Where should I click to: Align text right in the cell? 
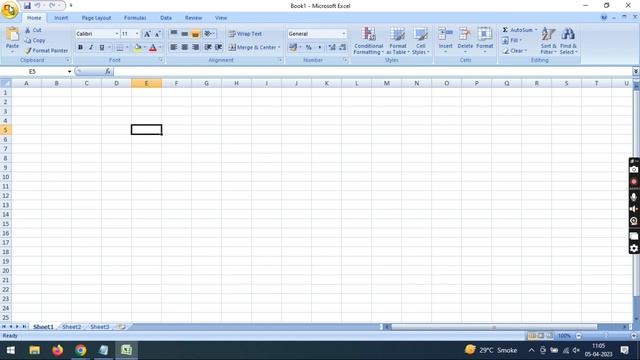tap(196, 47)
